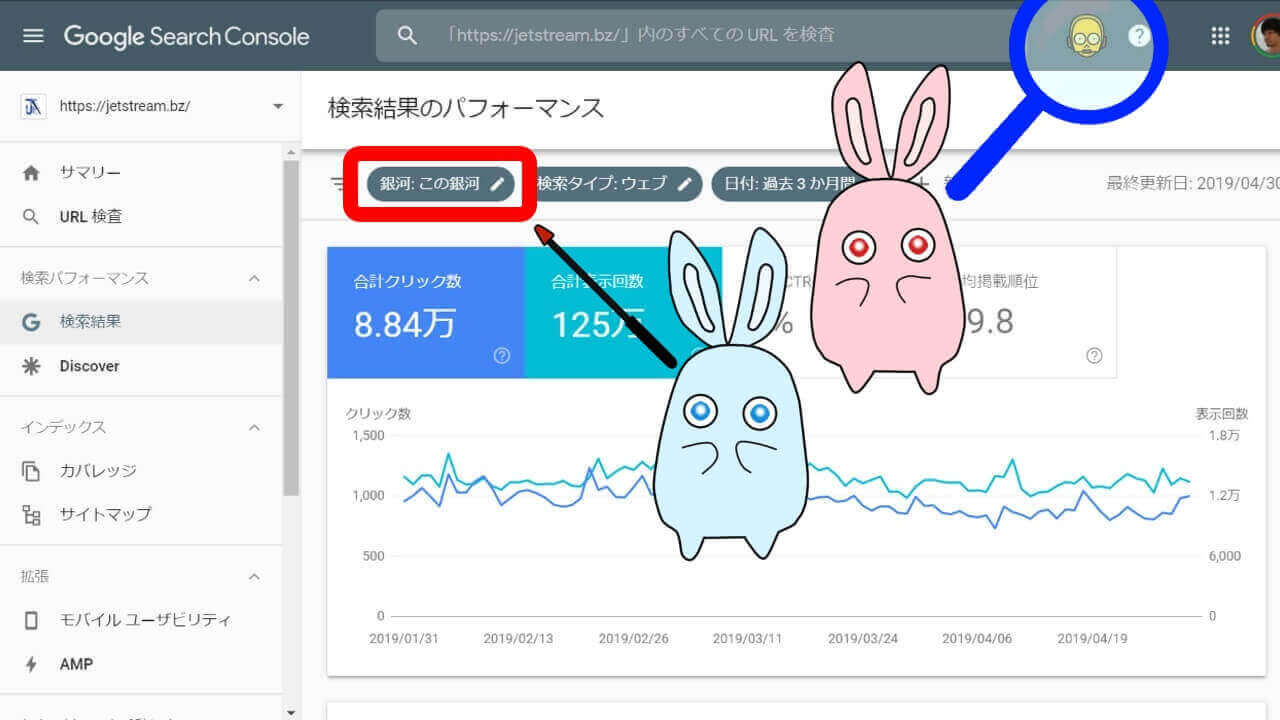Image resolution: width=1280 pixels, height=720 pixels.
Task: Click the search magnifier icon
Action: tap(407, 36)
